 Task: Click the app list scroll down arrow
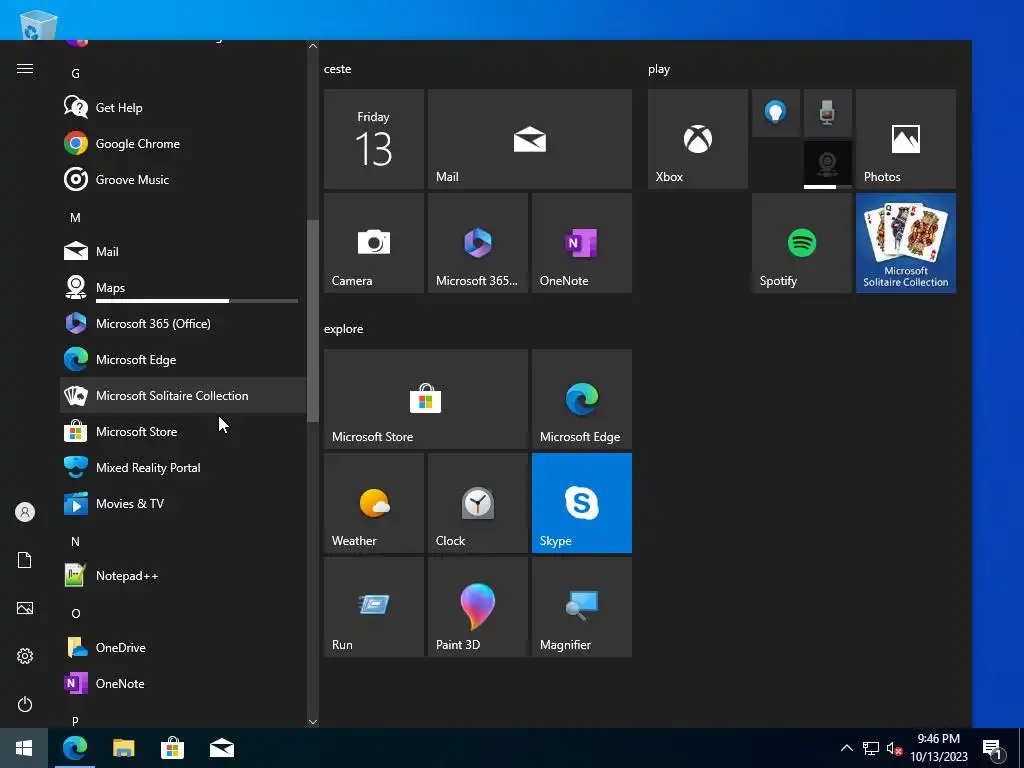pyautogui.click(x=313, y=722)
